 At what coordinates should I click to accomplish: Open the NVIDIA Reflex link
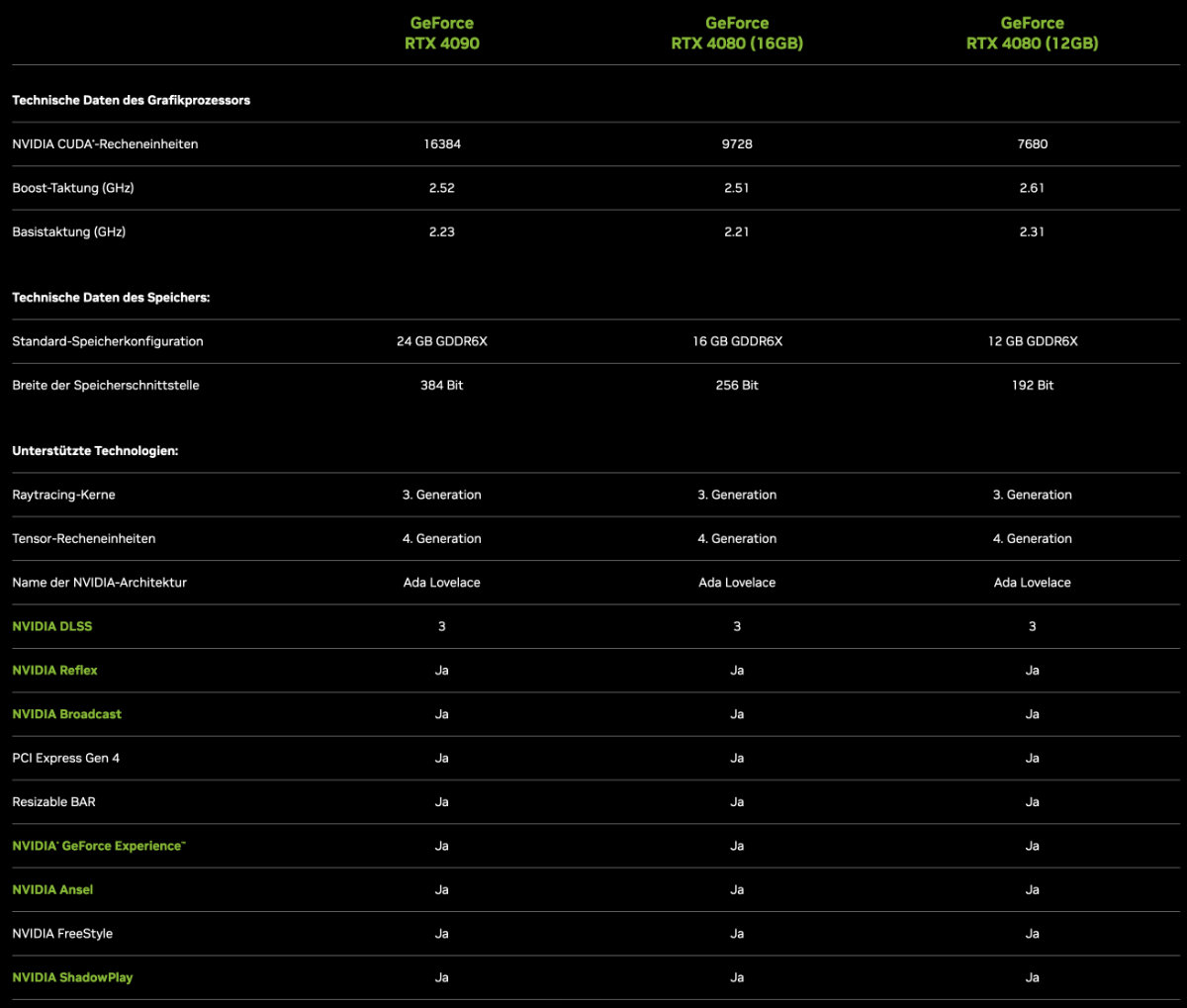[55, 670]
